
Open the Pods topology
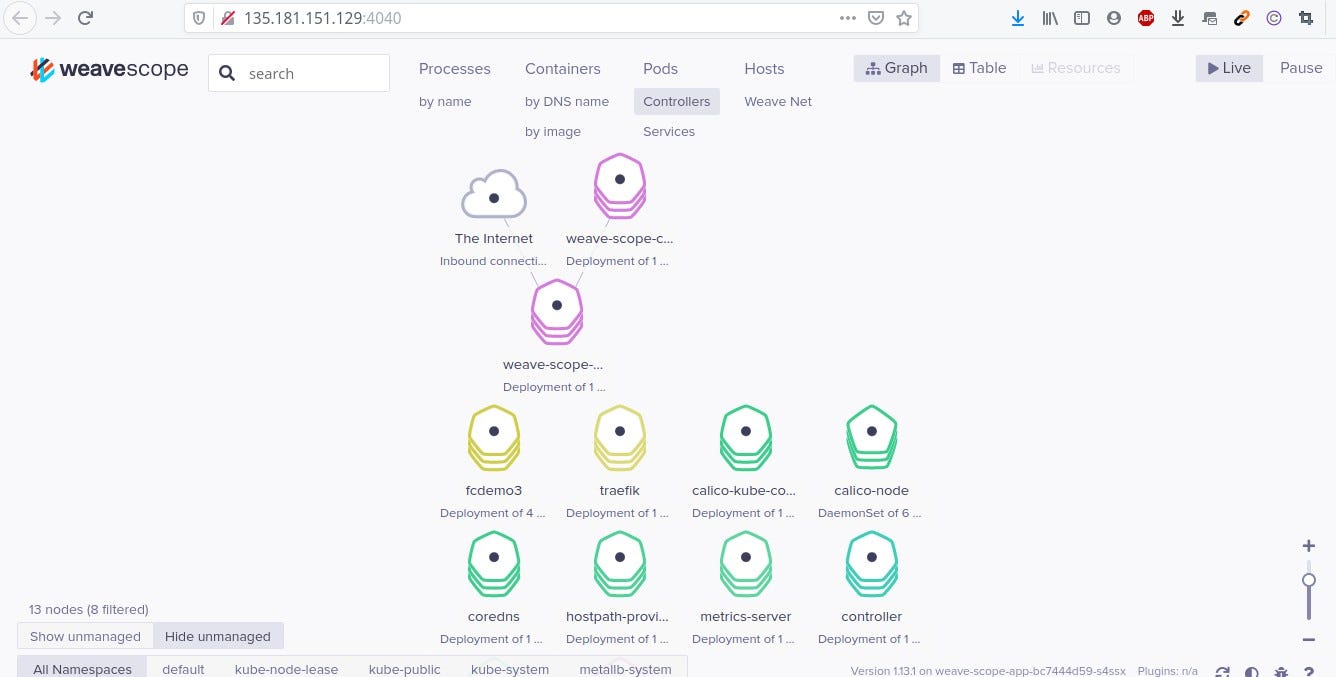(660, 69)
